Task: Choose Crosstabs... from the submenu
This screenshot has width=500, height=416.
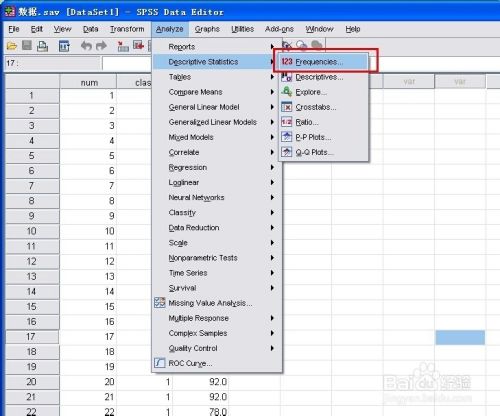Action: point(324,107)
